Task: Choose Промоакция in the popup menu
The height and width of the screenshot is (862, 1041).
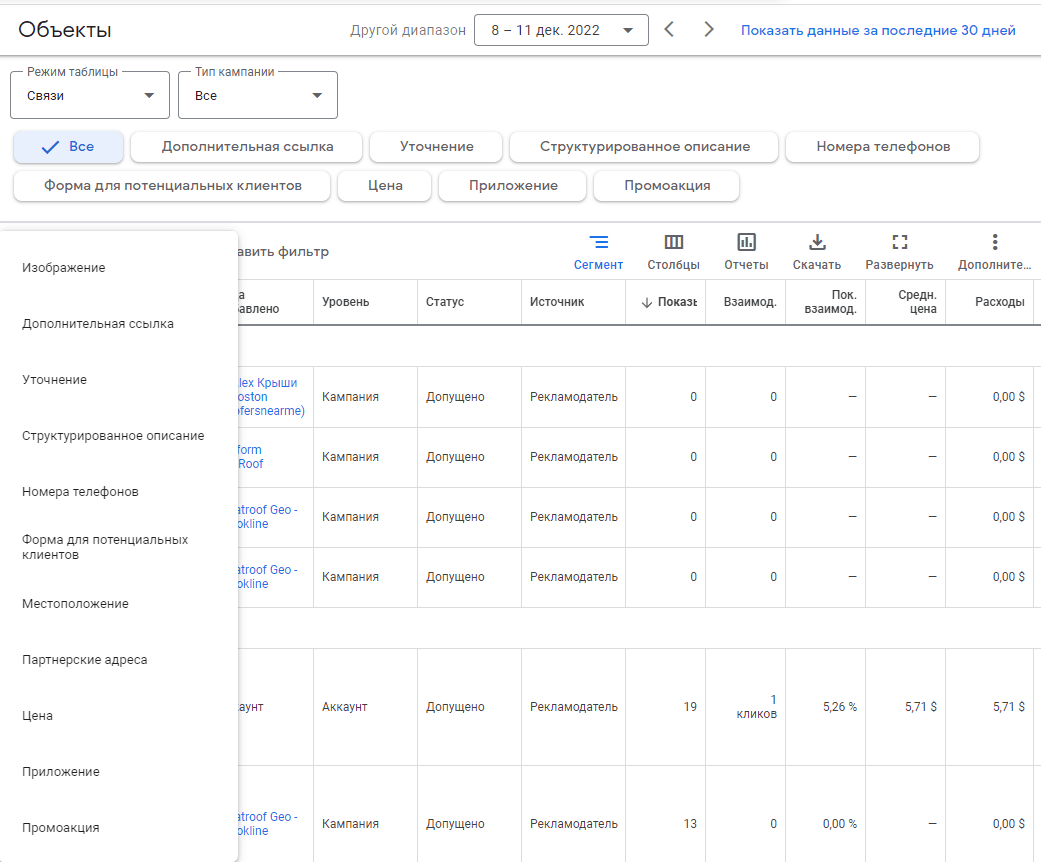Action: tap(119, 827)
